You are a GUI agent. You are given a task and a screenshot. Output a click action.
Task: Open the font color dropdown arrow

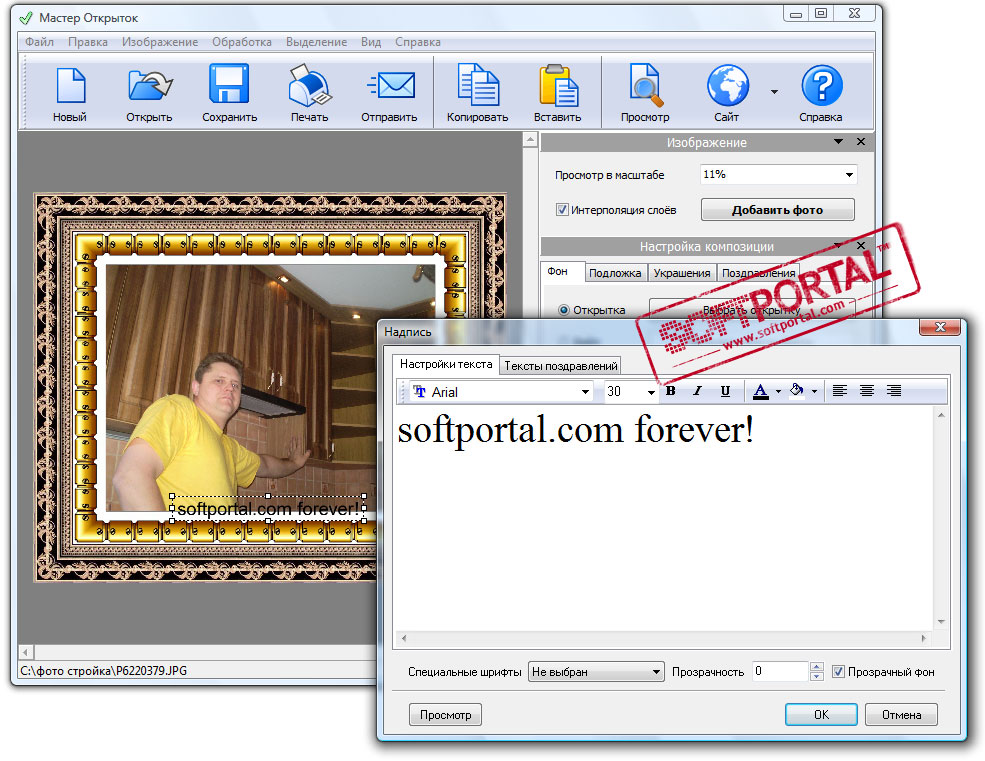pos(778,391)
